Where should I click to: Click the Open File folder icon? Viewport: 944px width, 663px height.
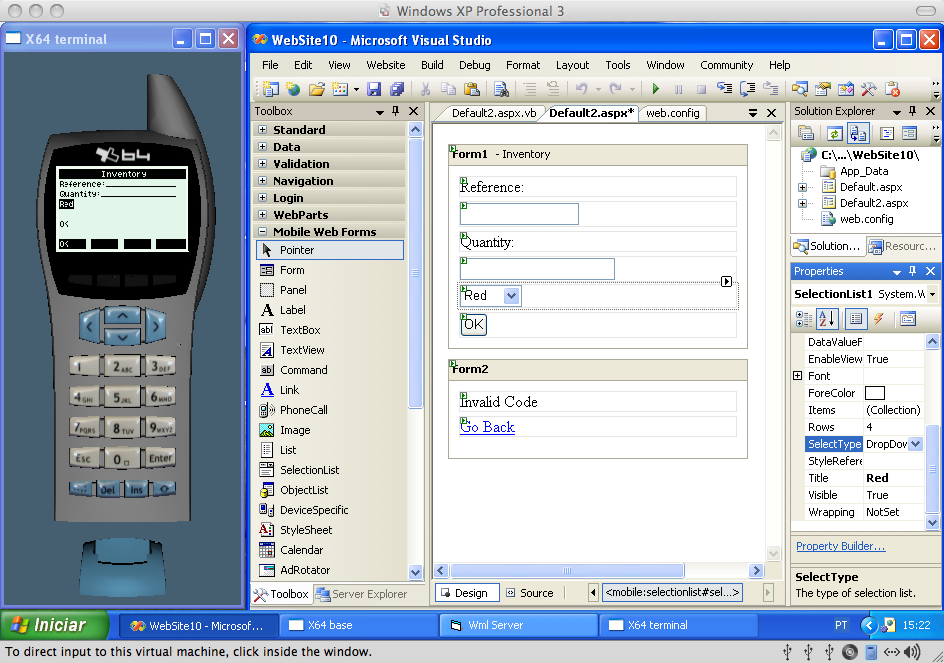[x=317, y=89]
